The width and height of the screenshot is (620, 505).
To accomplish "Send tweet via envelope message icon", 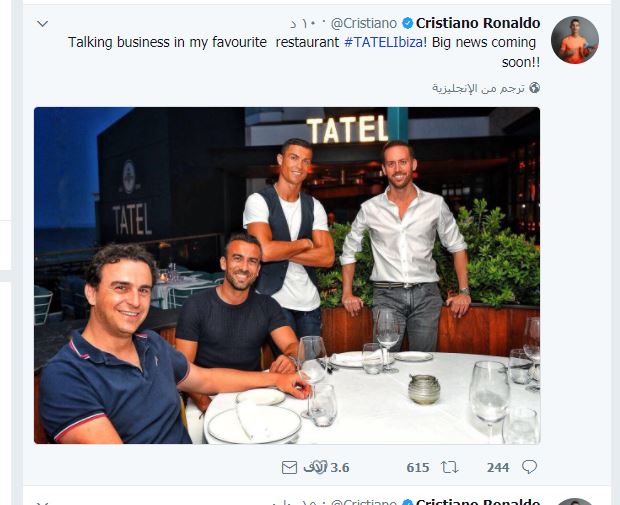I will [x=289, y=467].
